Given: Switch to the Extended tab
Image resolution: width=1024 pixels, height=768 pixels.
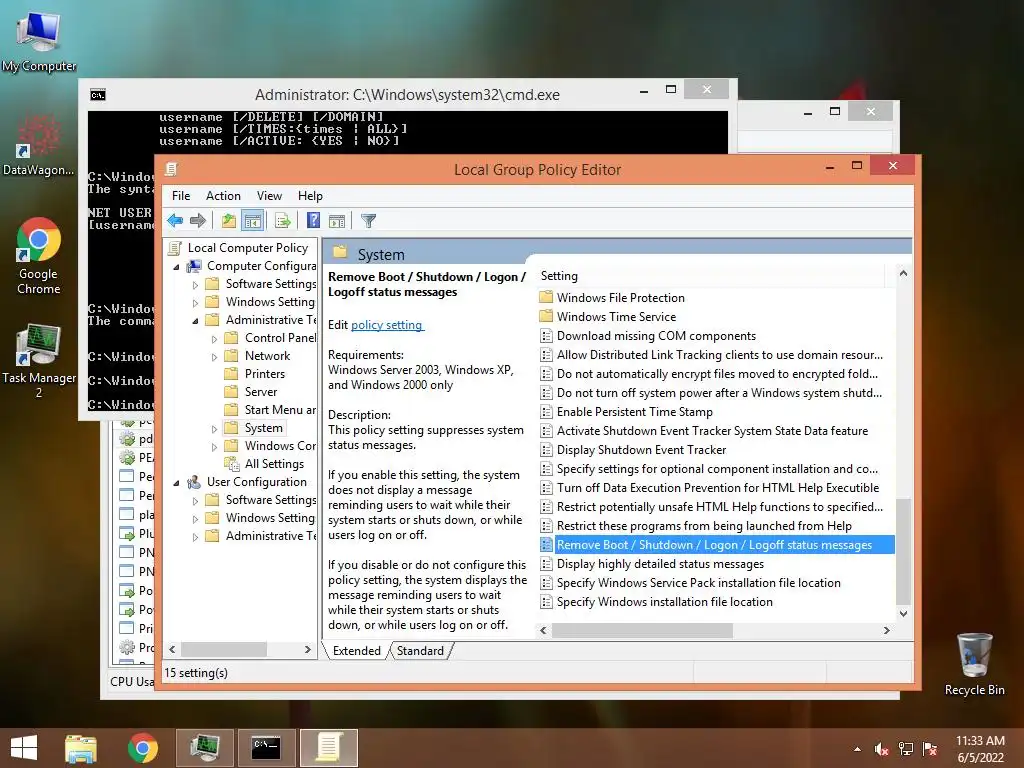Looking at the screenshot, I should pos(357,650).
